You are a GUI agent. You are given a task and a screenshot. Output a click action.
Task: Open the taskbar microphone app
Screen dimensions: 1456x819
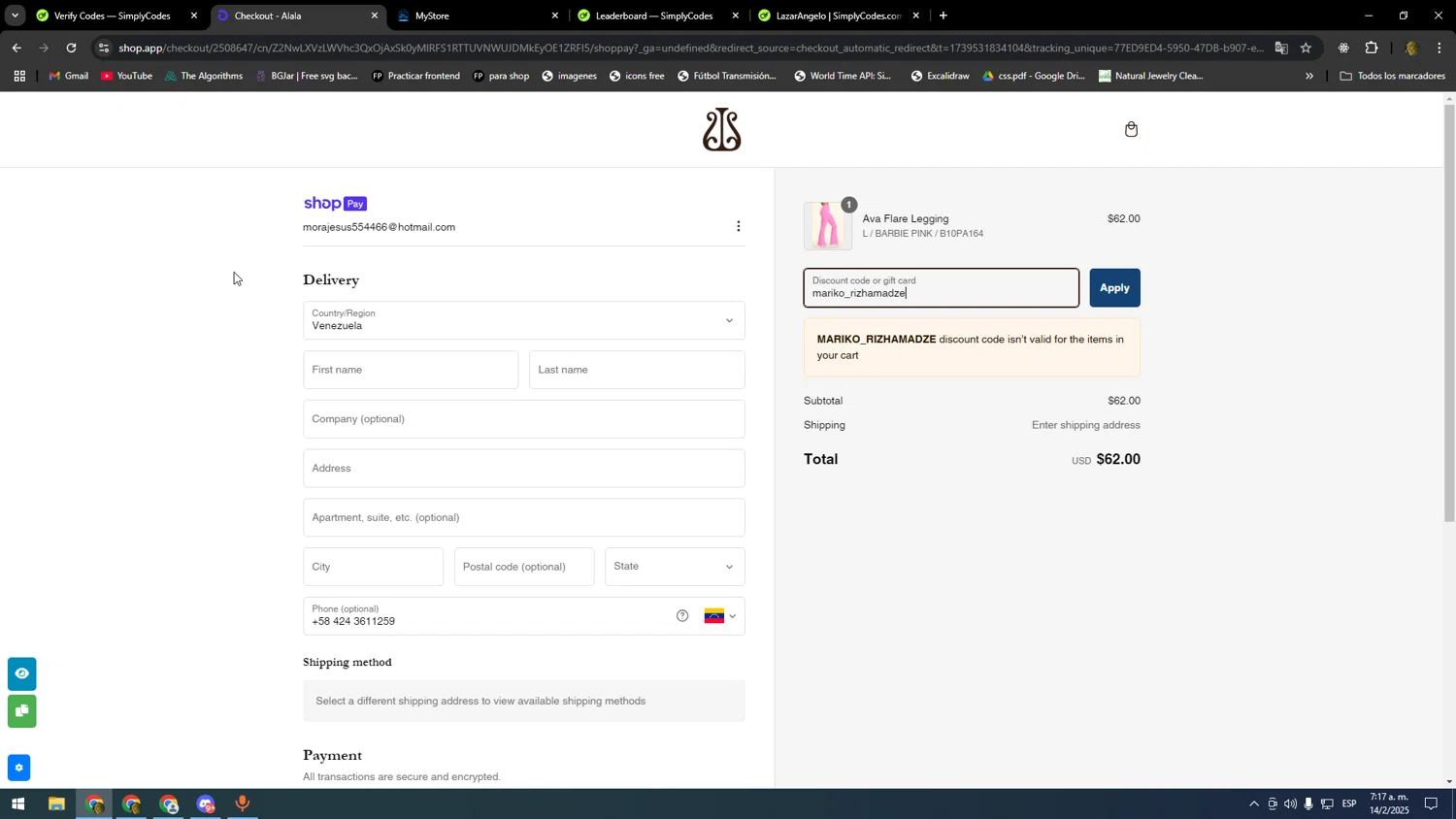(243, 804)
